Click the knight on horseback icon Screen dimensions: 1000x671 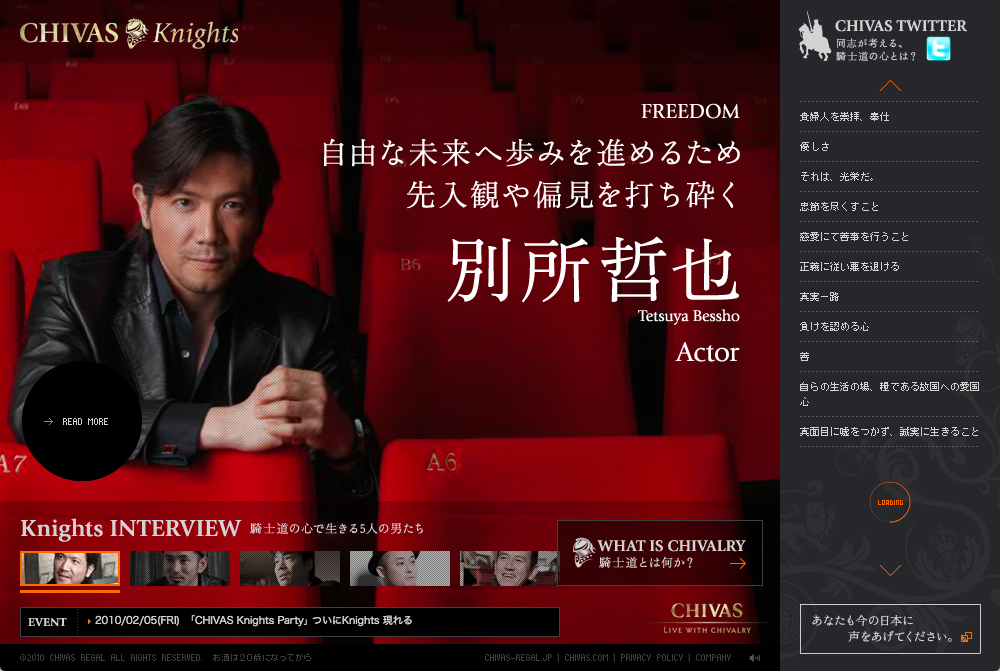point(814,38)
